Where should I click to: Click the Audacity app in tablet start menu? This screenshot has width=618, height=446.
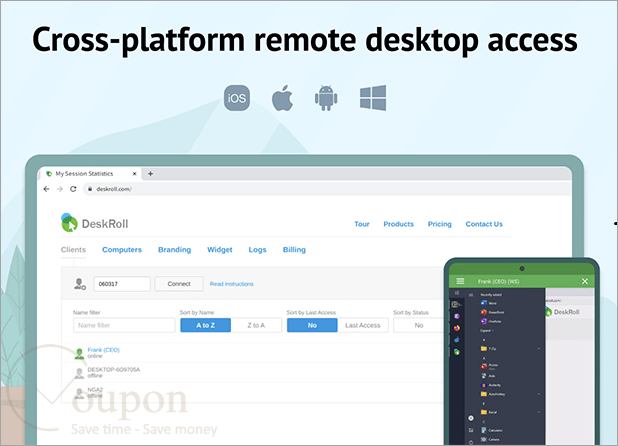[x=491, y=385]
